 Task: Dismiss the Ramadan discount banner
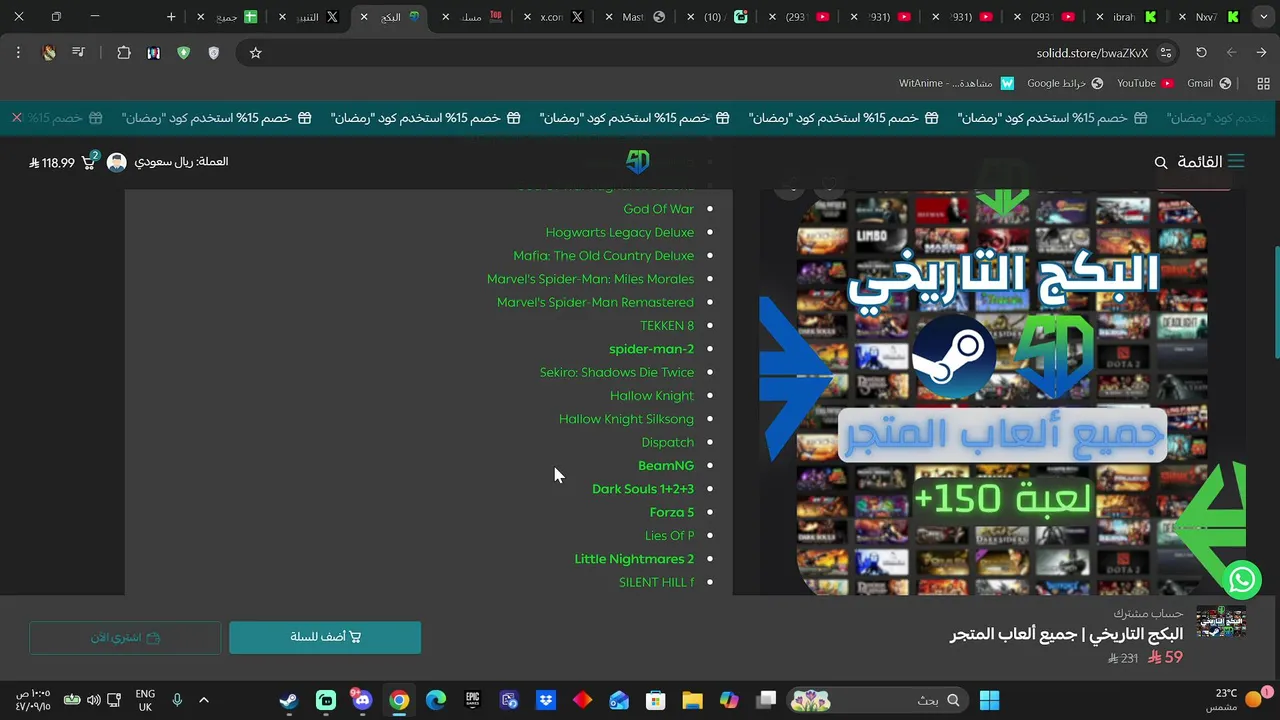pyautogui.click(x=17, y=118)
